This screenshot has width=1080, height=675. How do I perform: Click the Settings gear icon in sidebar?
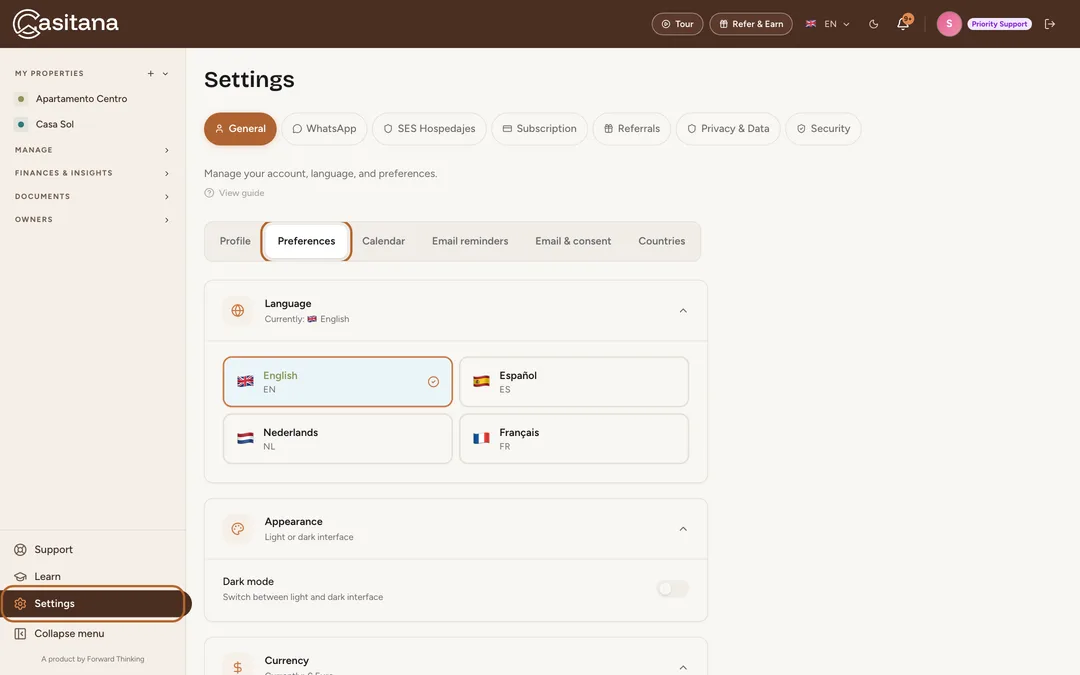pyautogui.click(x=21, y=603)
